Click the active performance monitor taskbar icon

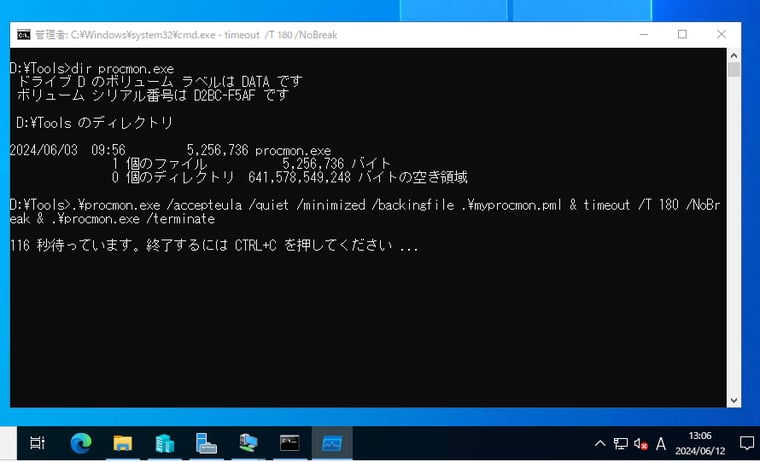coord(332,443)
